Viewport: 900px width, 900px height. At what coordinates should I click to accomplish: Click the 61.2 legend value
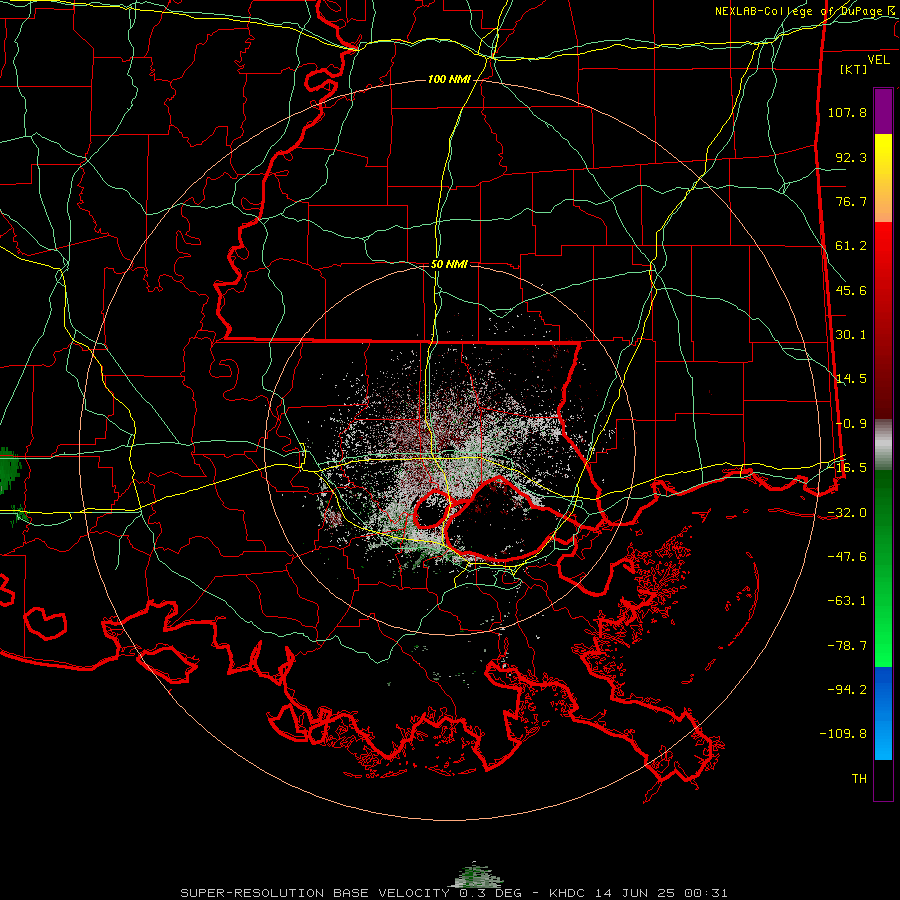(851, 246)
